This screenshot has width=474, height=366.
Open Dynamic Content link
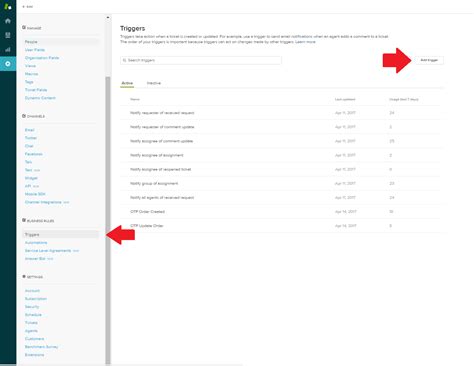40,98
